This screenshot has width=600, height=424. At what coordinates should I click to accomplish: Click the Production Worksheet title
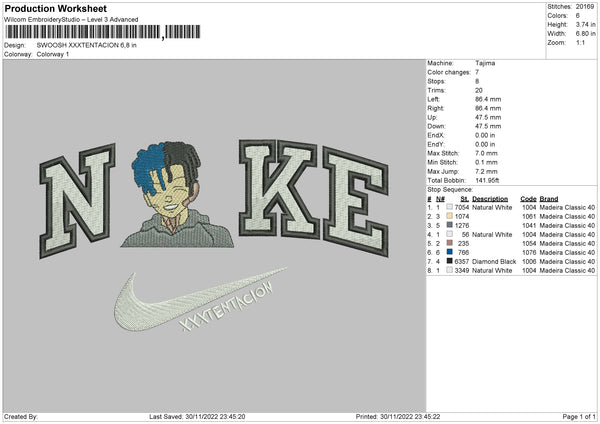tap(55, 8)
